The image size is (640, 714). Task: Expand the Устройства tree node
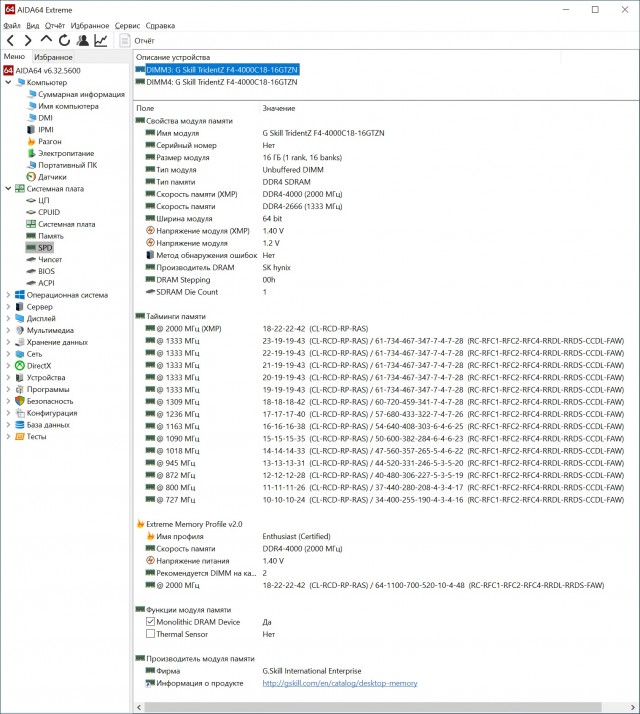(x=8, y=377)
